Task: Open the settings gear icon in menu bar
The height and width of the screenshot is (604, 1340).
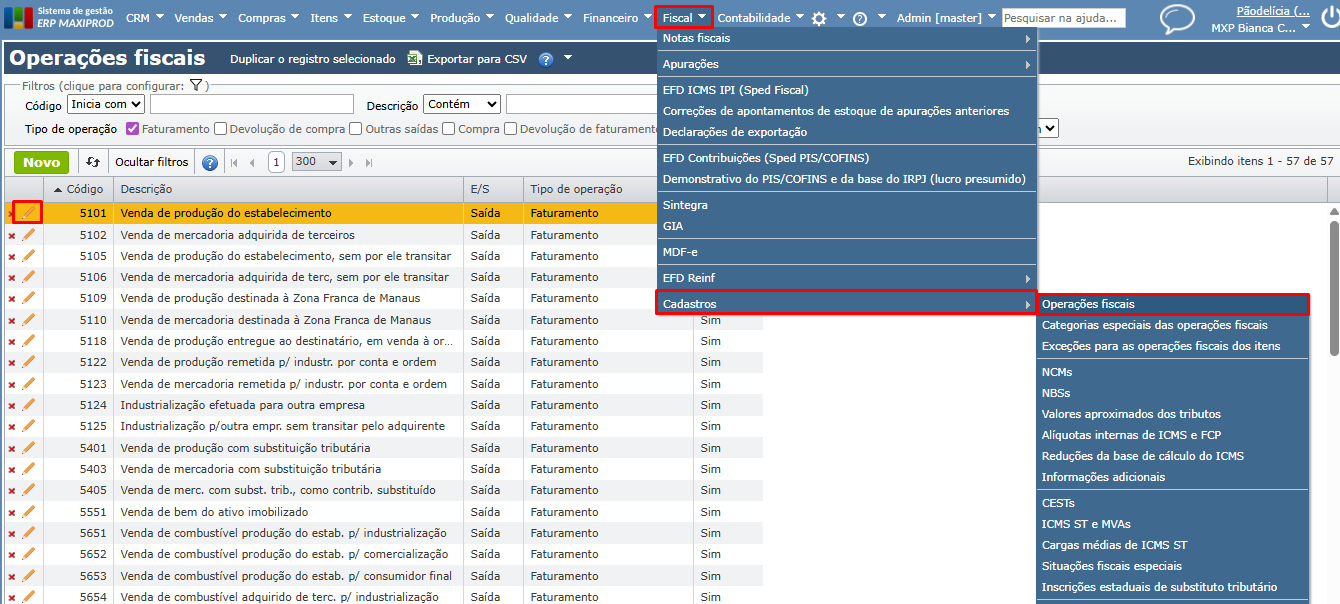Action: [x=819, y=18]
